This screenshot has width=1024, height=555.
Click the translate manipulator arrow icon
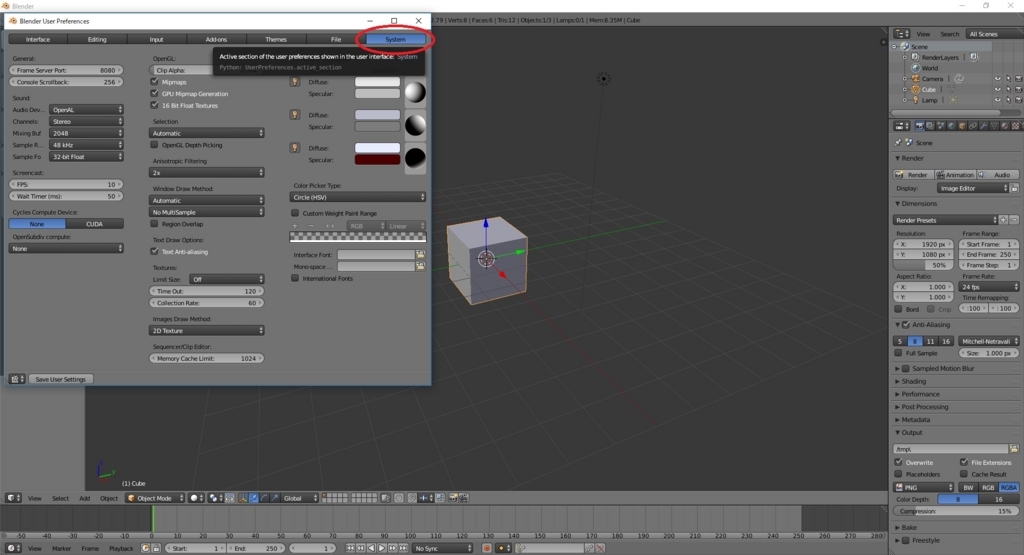click(253, 498)
